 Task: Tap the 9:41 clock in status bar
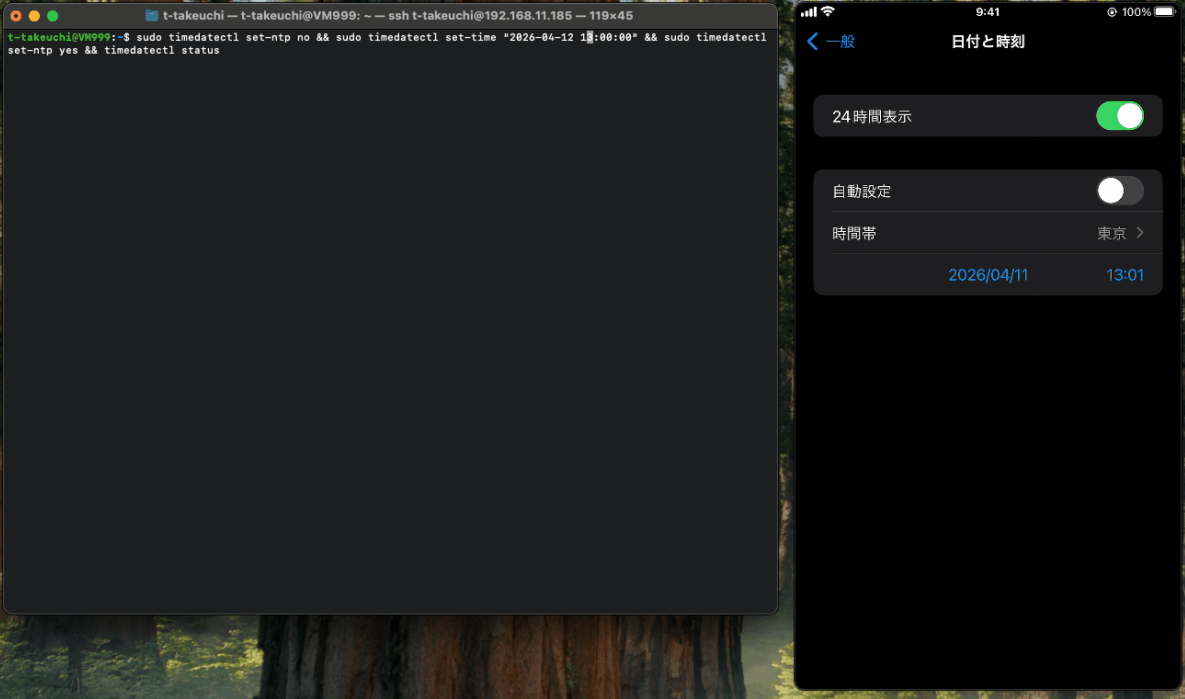coord(986,12)
